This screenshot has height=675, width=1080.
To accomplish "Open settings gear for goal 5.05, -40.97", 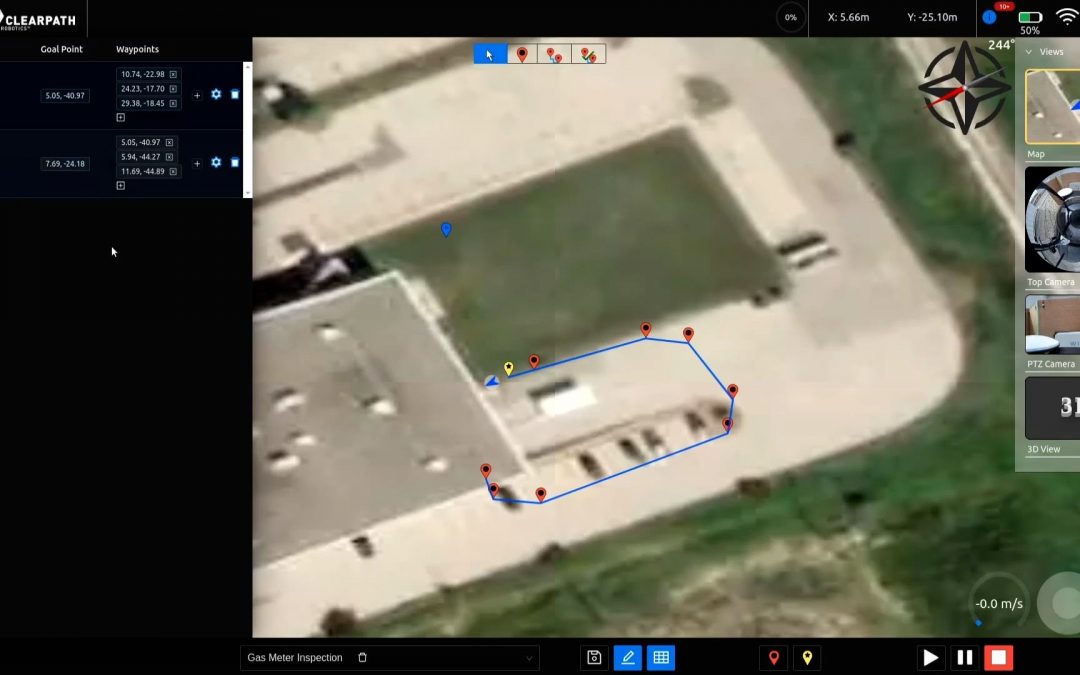I will point(216,94).
